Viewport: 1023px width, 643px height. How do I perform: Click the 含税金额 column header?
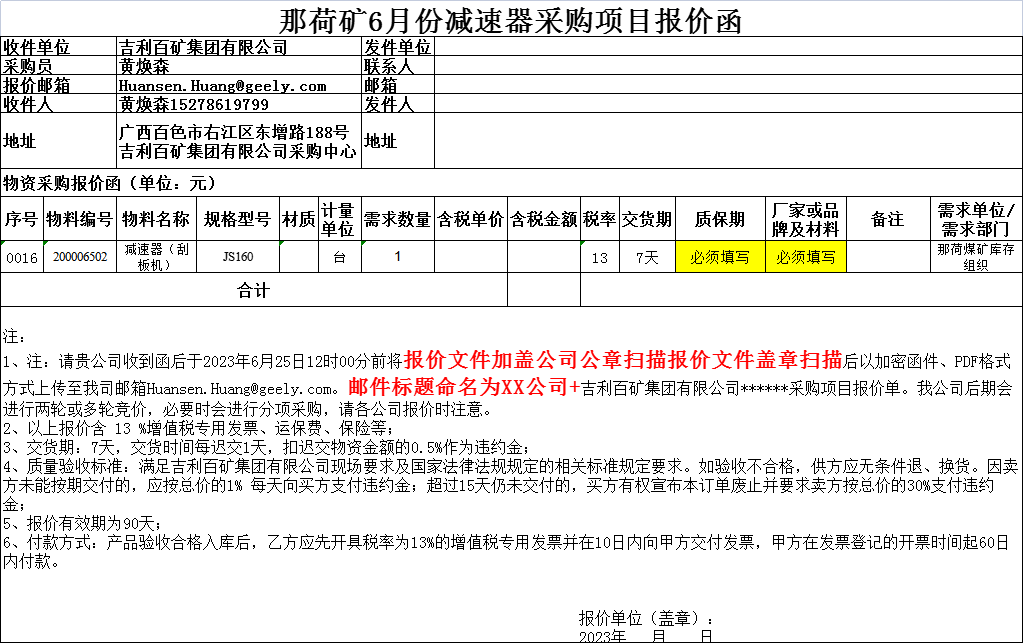click(543, 219)
